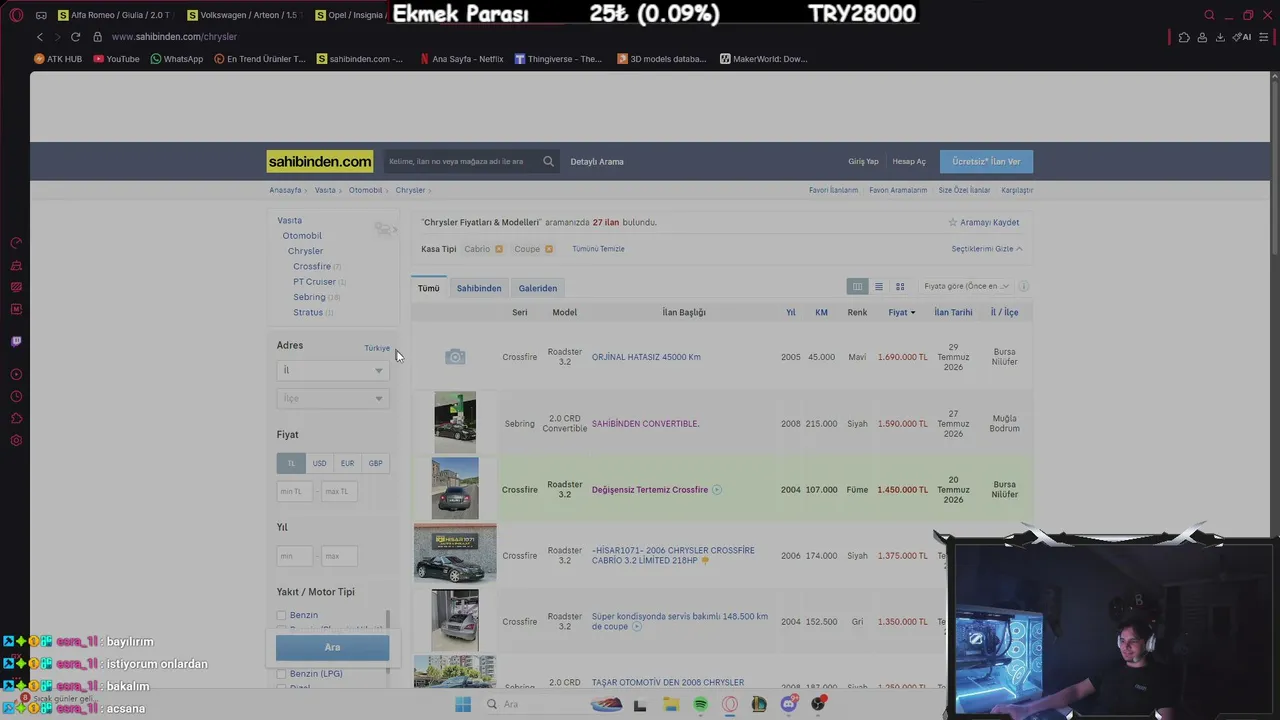Open the İlçe district dropdown

(332, 398)
